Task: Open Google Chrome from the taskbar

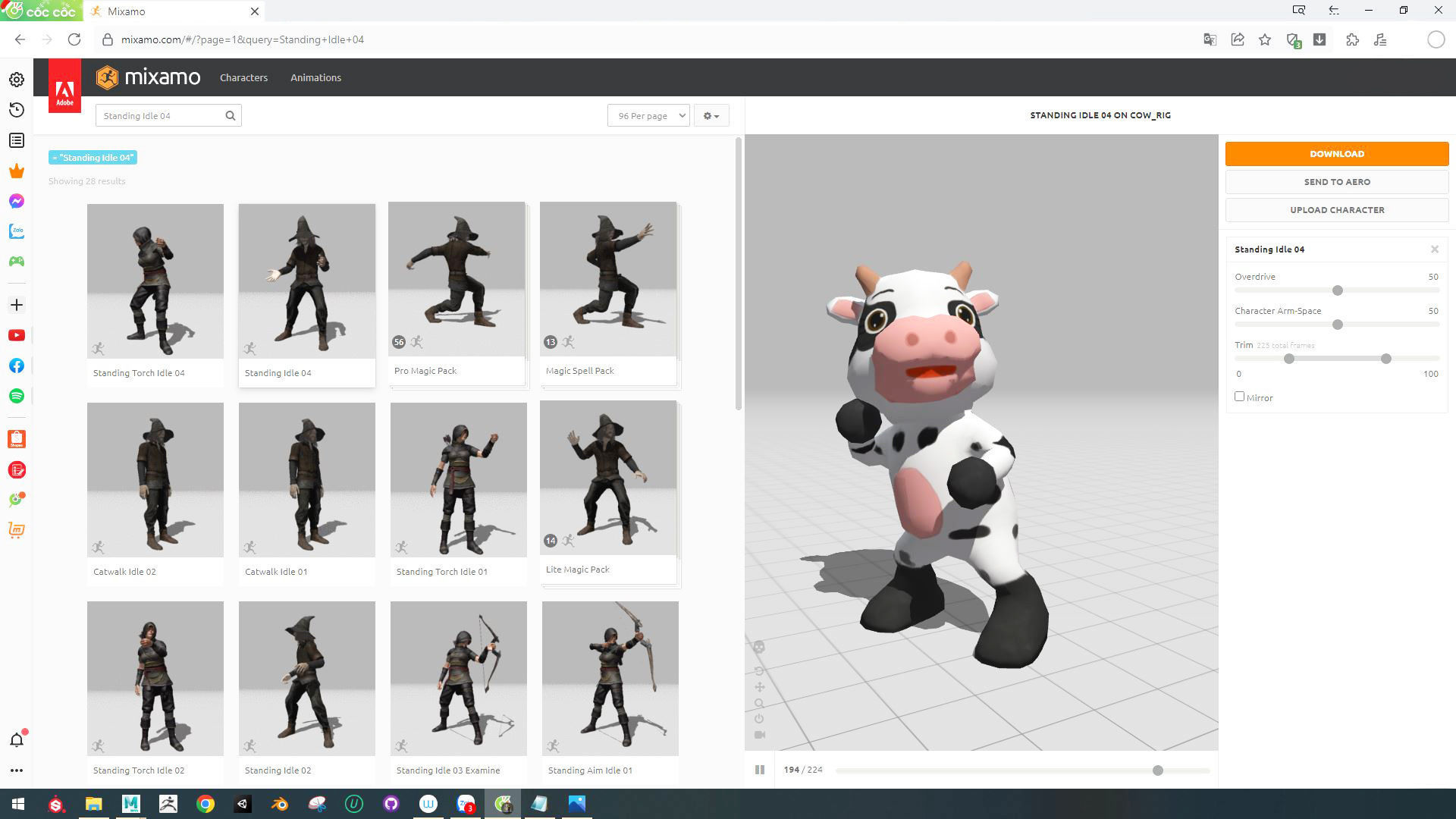Action: pyautogui.click(x=206, y=804)
